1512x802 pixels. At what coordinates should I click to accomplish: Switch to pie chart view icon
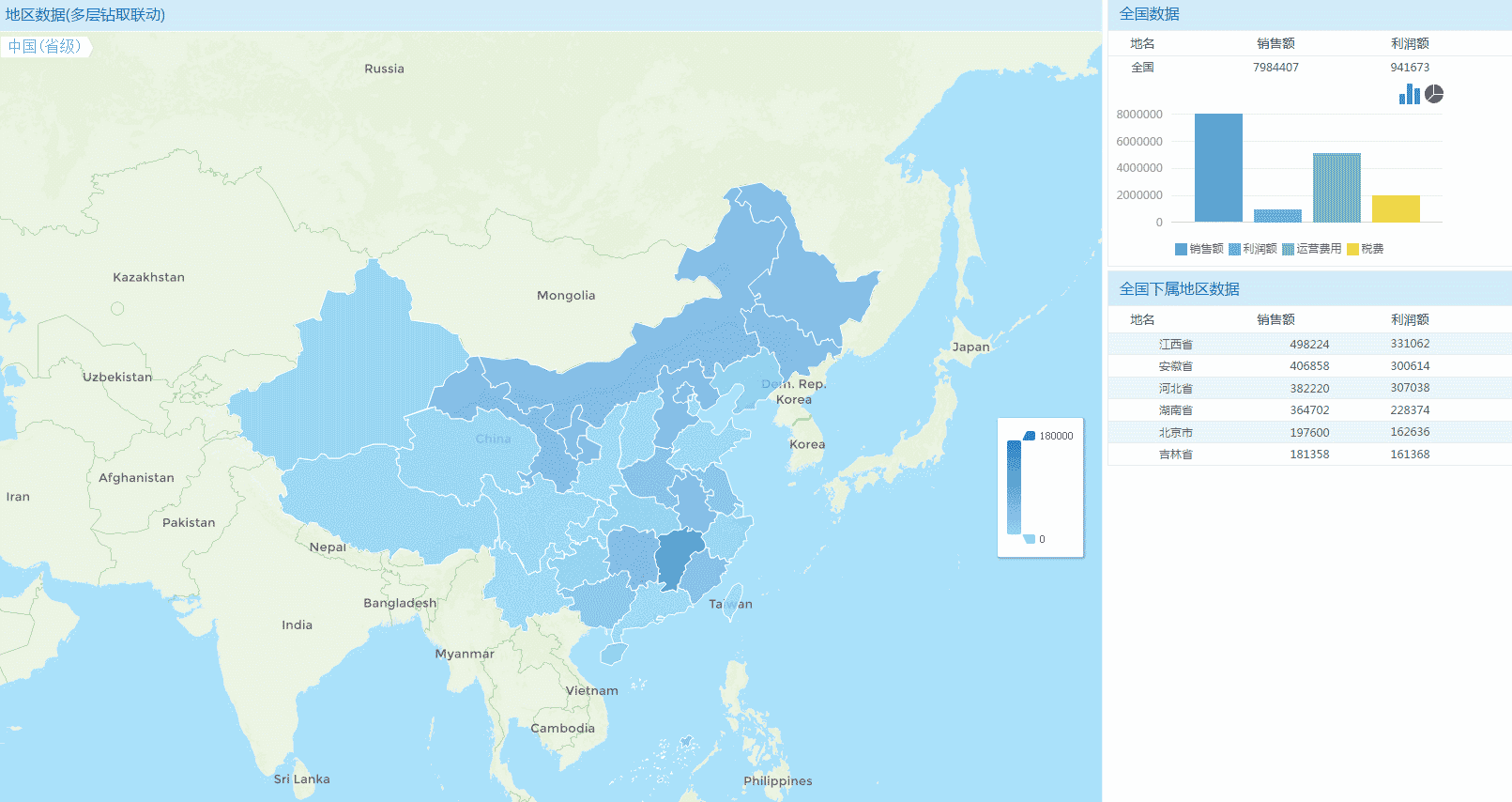pos(1434,94)
